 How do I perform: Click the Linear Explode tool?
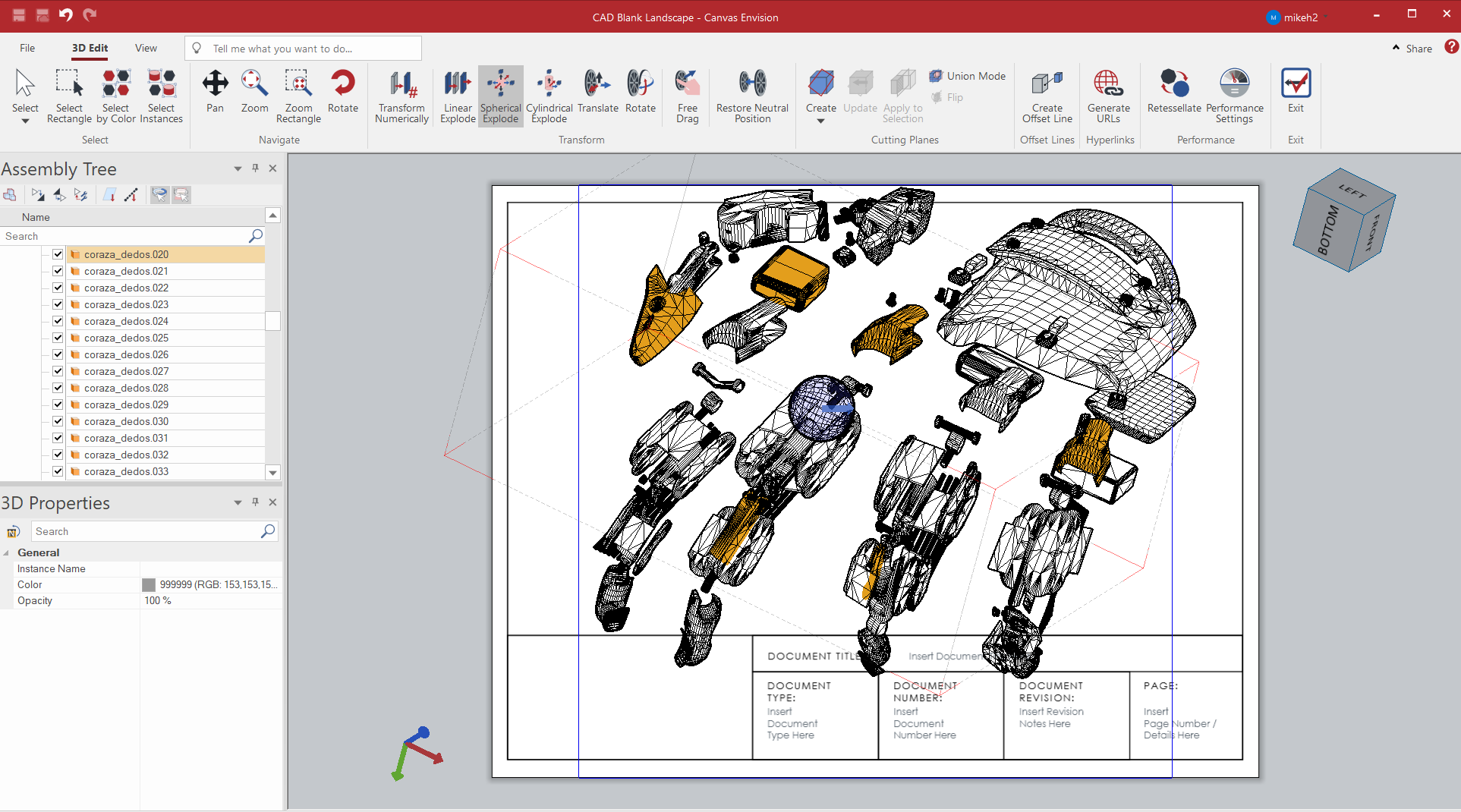pos(458,96)
